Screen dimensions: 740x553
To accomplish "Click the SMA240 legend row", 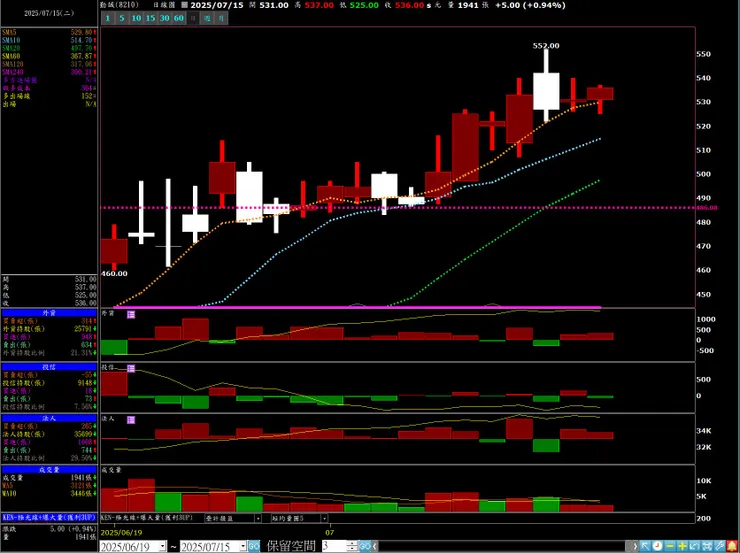I will 49,72.
